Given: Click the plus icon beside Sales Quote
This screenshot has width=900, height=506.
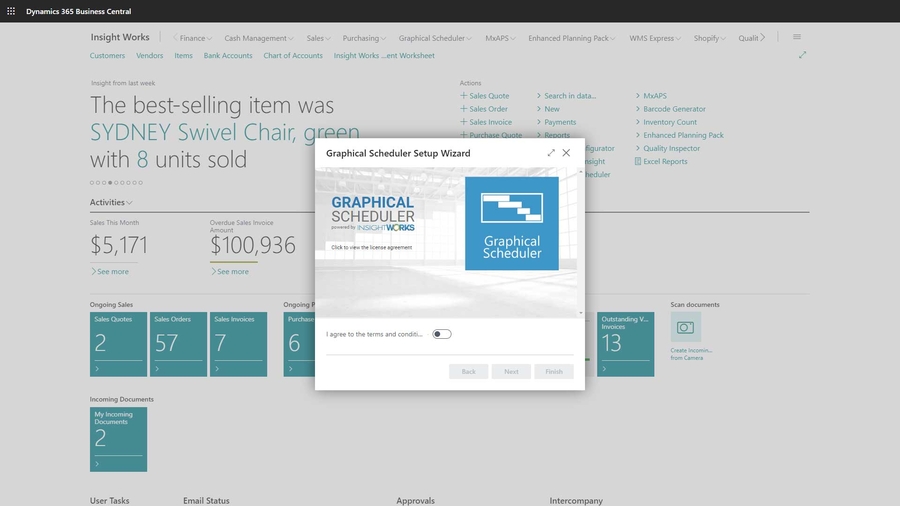Looking at the screenshot, I should coord(464,96).
